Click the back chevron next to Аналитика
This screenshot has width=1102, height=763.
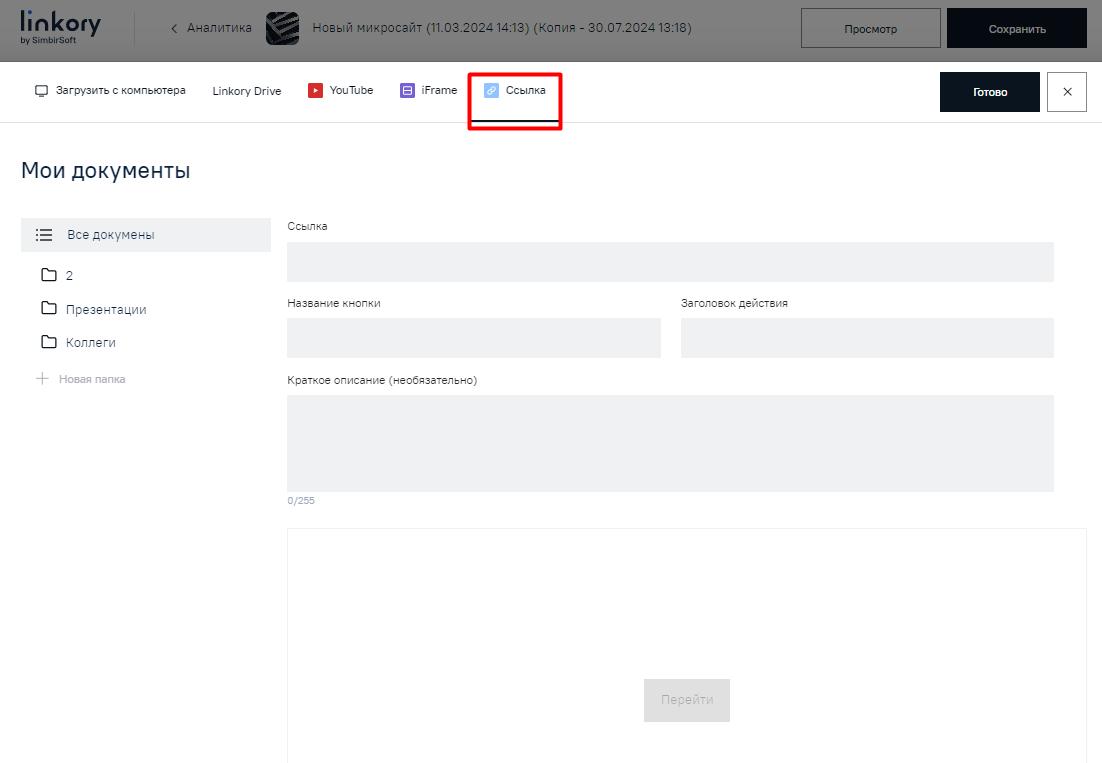coord(174,29)
